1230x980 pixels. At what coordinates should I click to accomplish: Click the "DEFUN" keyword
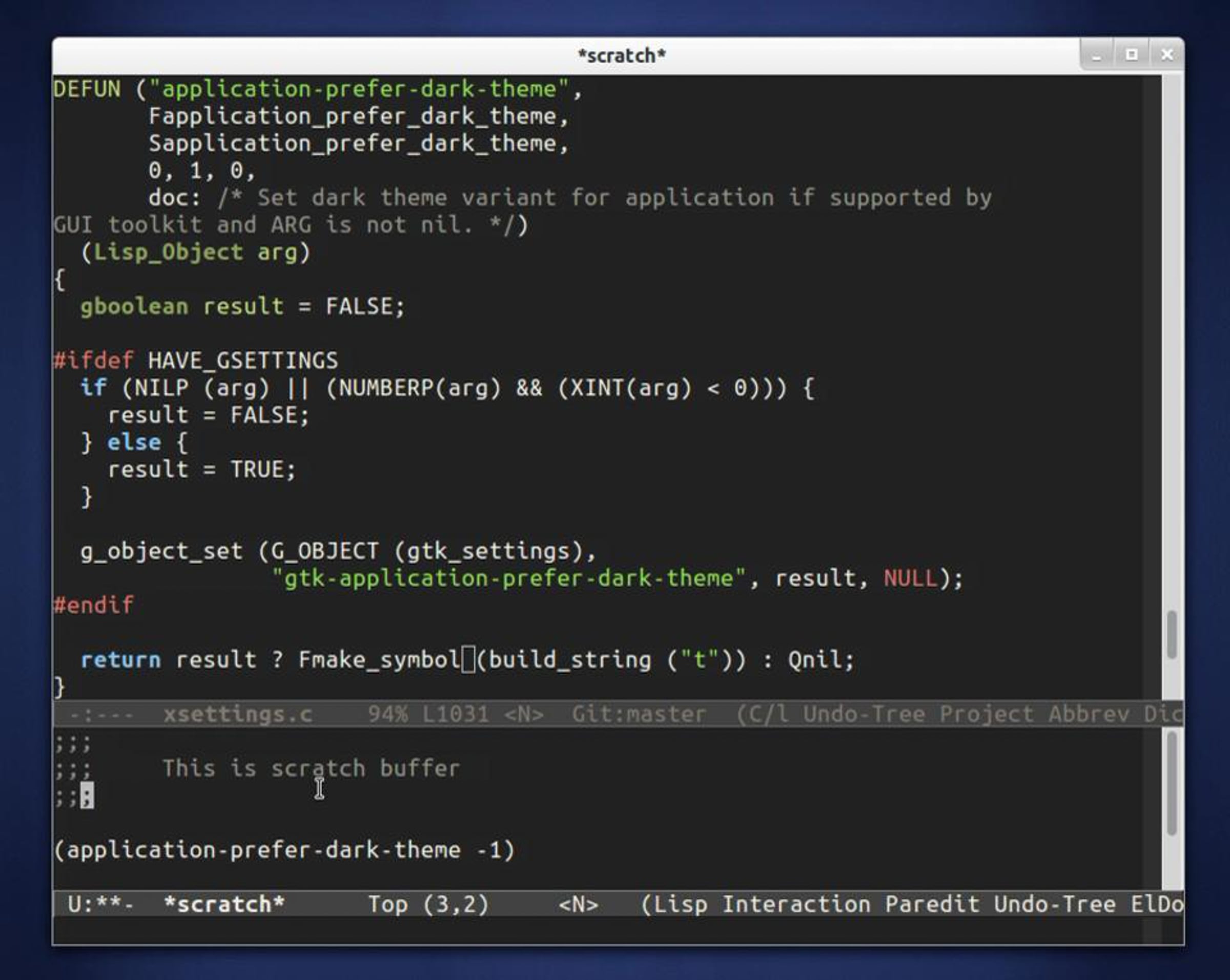coord(87,89)
